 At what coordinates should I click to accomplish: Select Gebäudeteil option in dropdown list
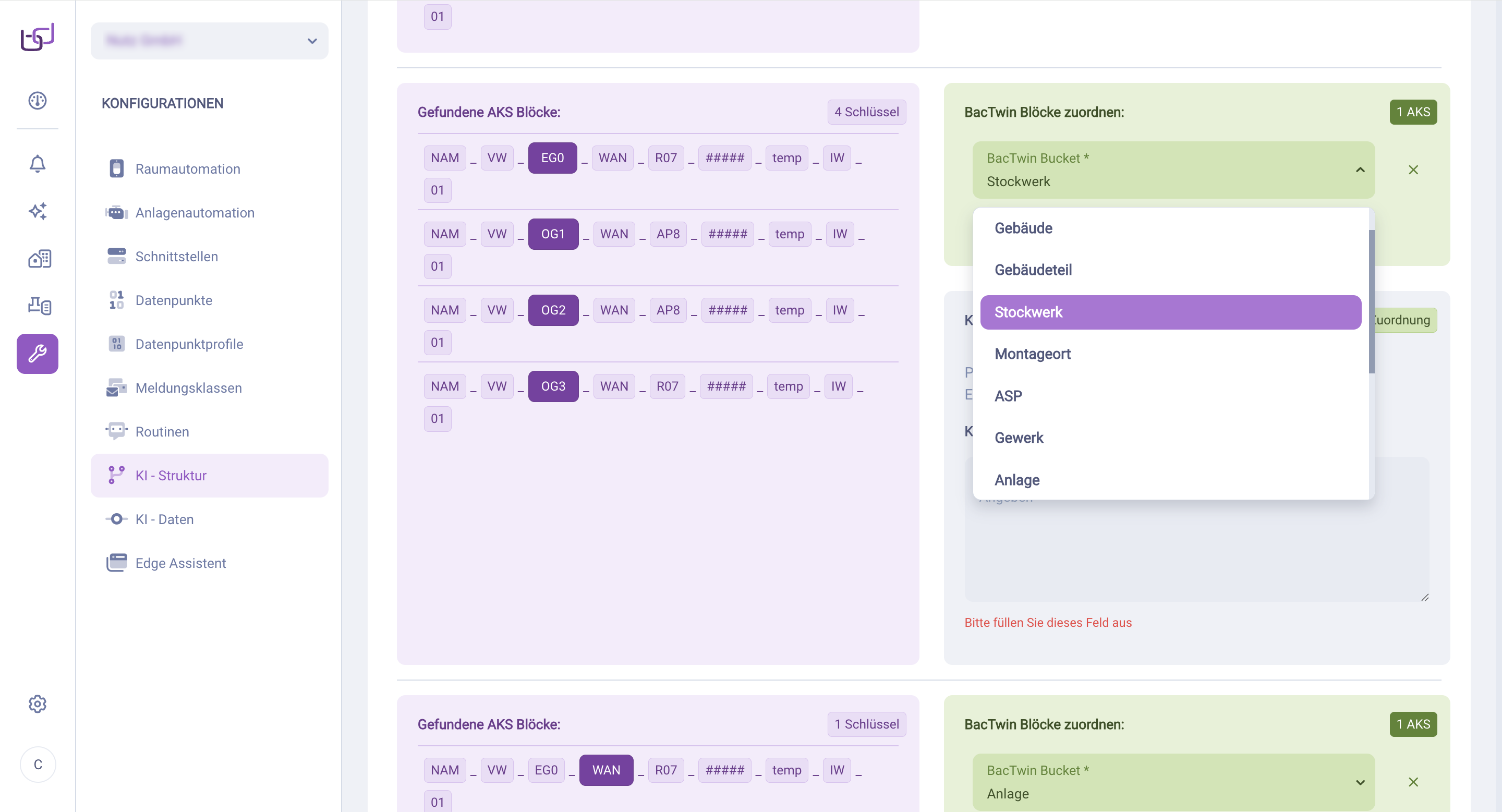click(1033, 270)
